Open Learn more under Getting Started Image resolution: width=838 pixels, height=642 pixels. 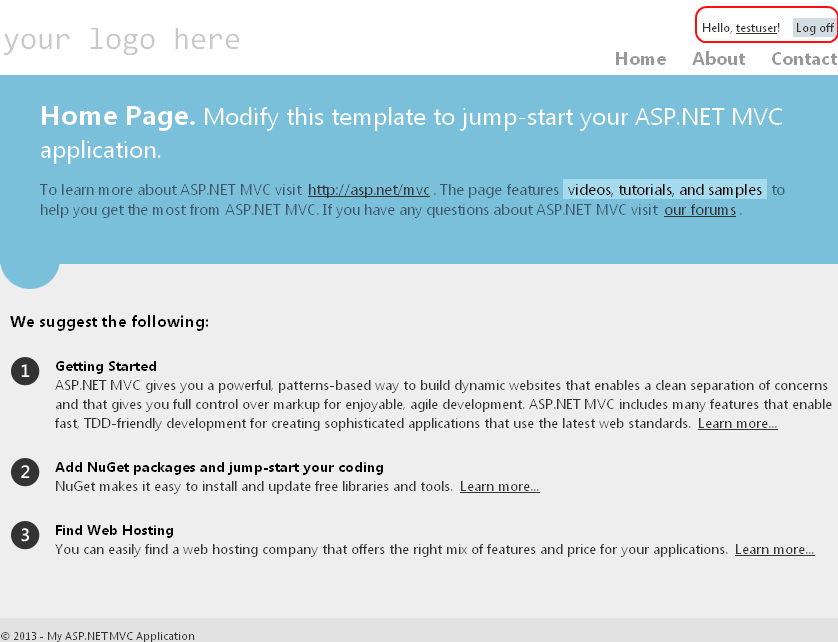click(737, 424)
